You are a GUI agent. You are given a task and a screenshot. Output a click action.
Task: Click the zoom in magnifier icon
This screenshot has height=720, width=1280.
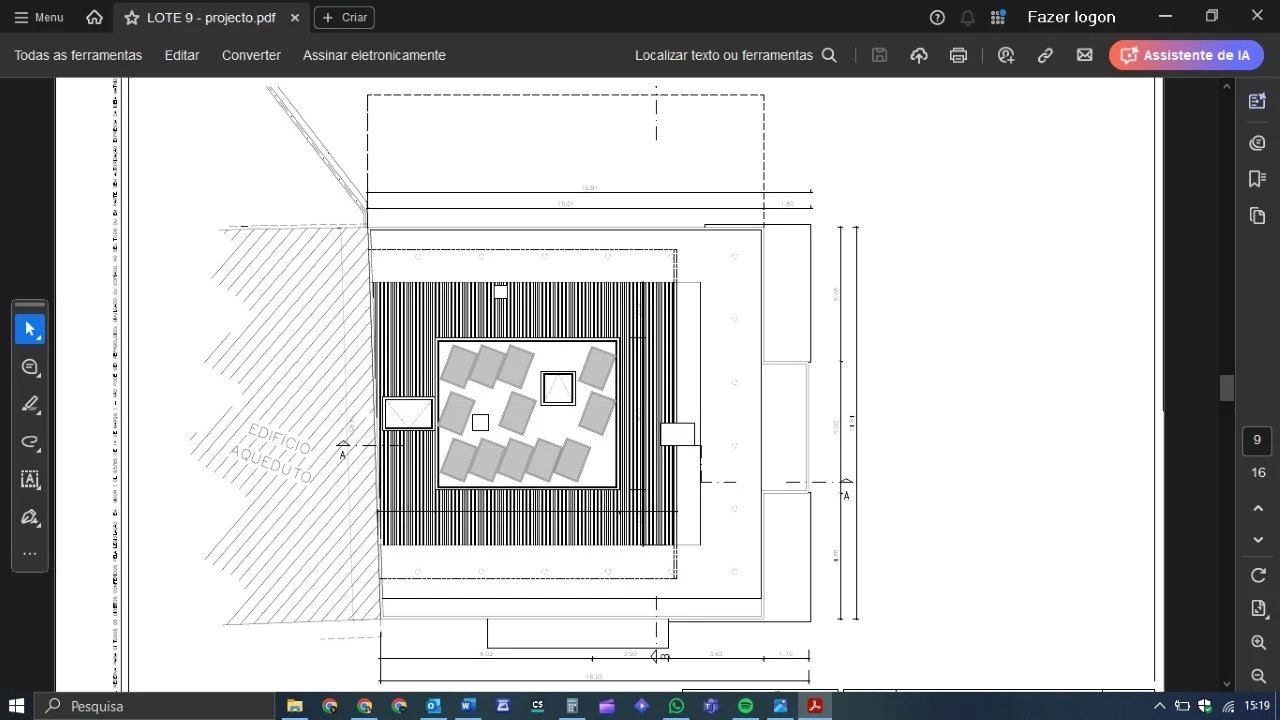coord(1258,643)
